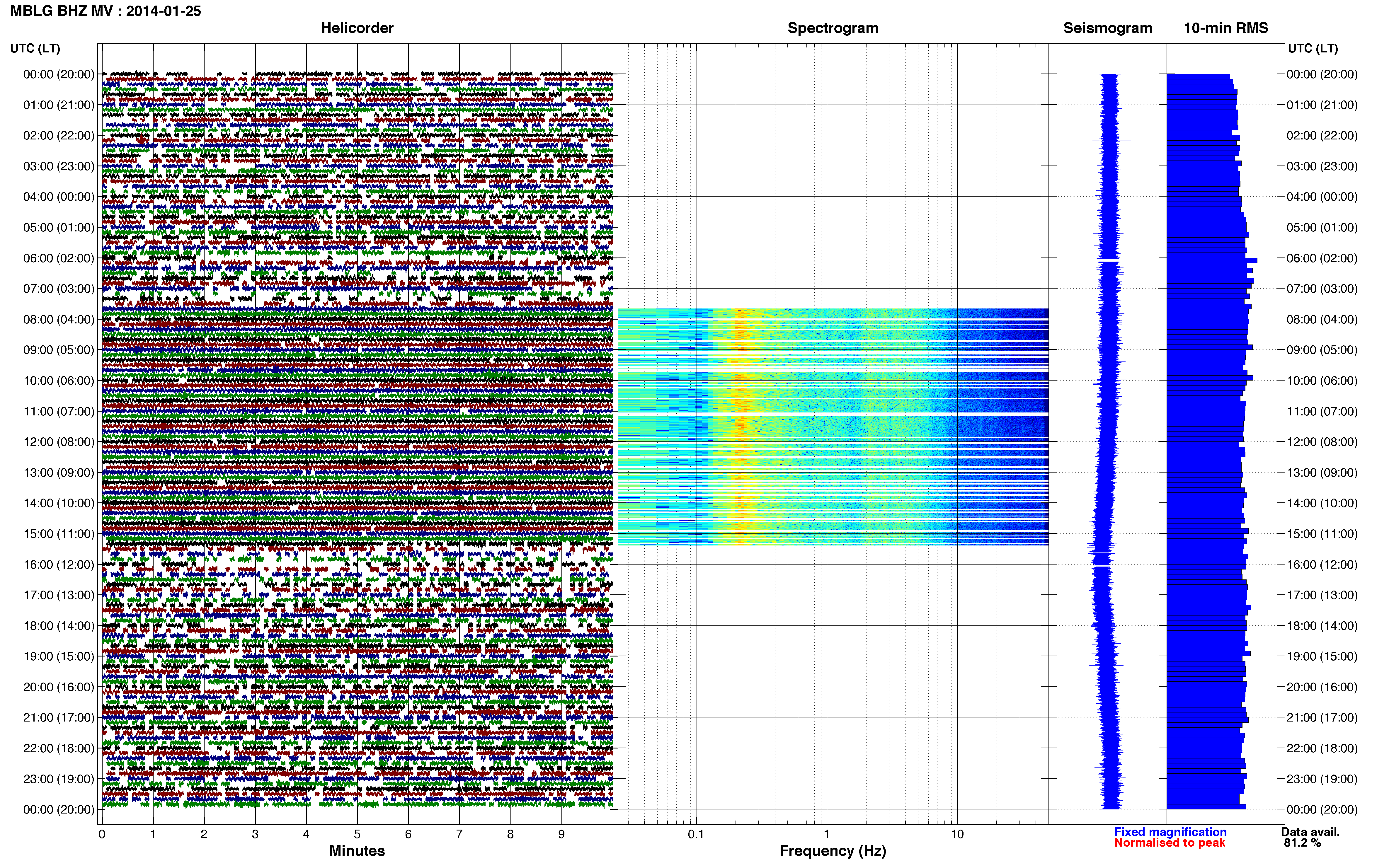
Task: Click left-axis time label '18:00 (14:00)'
Action: click(x=59, y=626)
